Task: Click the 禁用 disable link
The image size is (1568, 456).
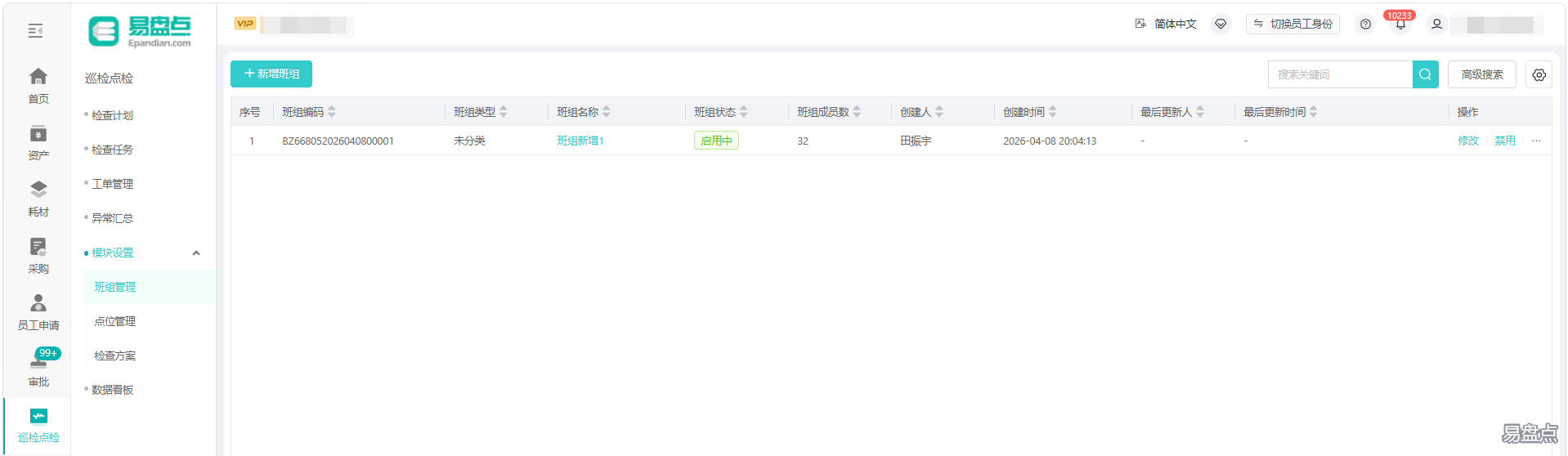Action: [x=1505, y=141]
